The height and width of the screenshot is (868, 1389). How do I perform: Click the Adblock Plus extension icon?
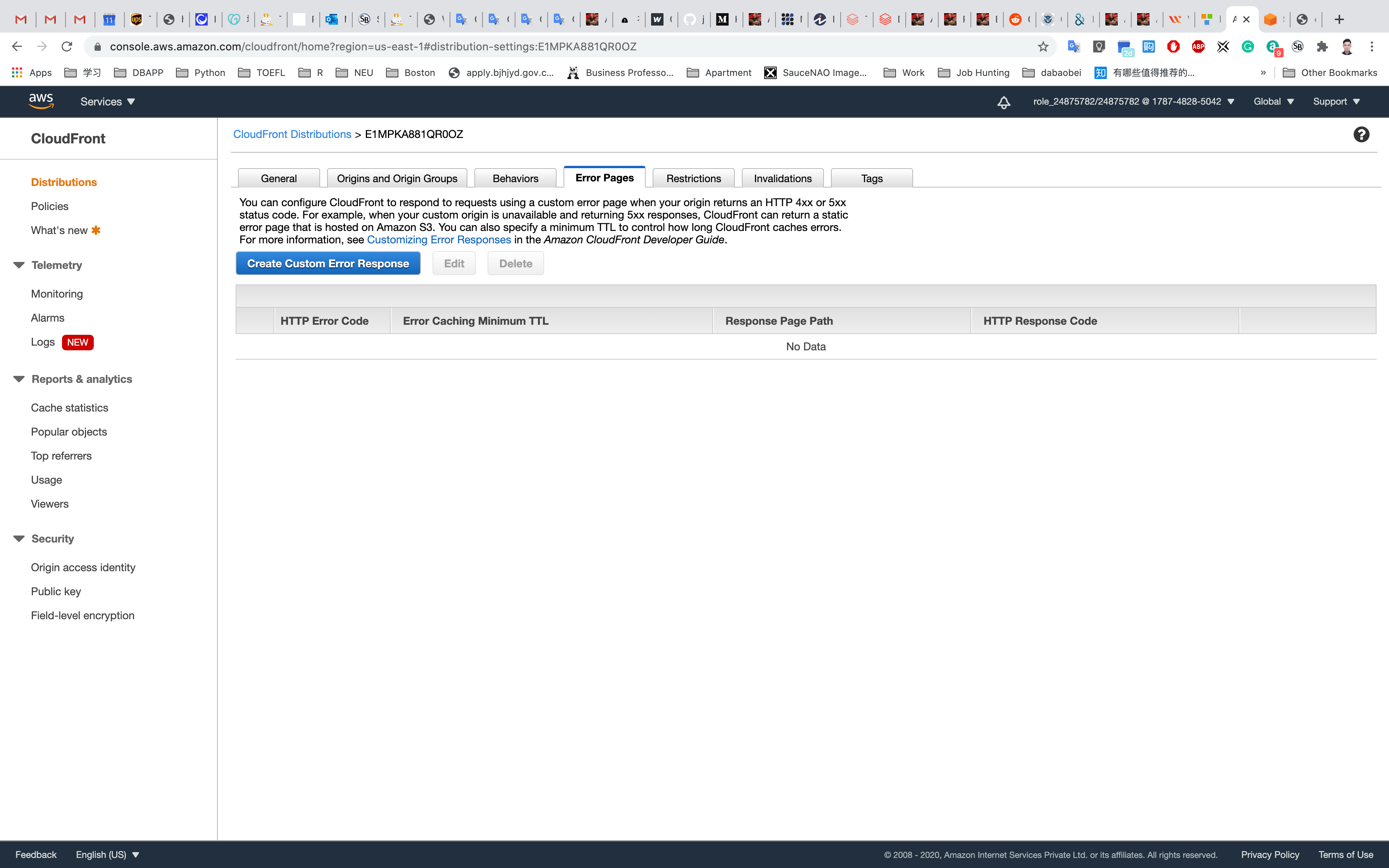point(1198,46)
